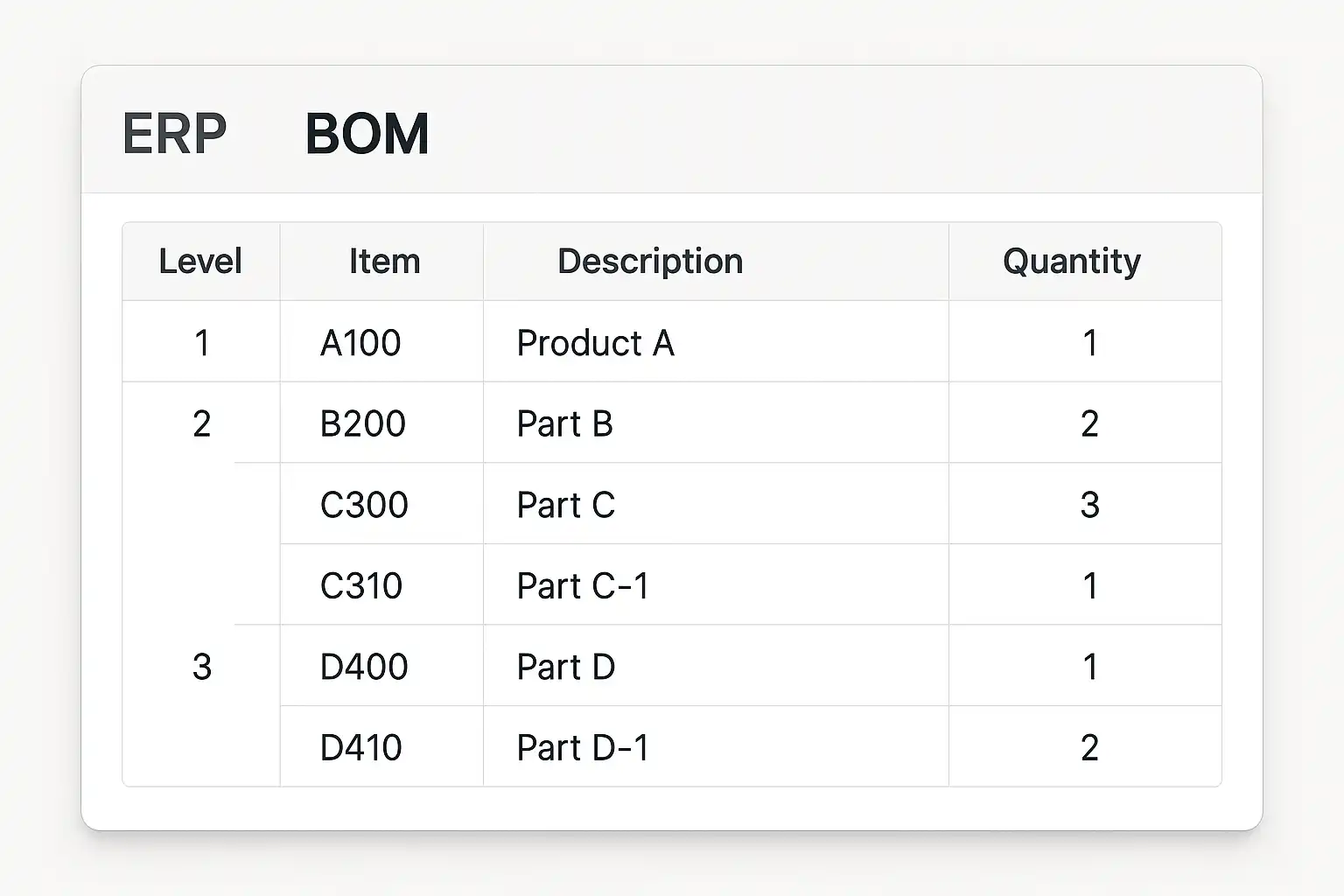The height and width of the screenshot is (896, 1344).
Task: Select the quantity cell for D410
Action: [1089, 748]
